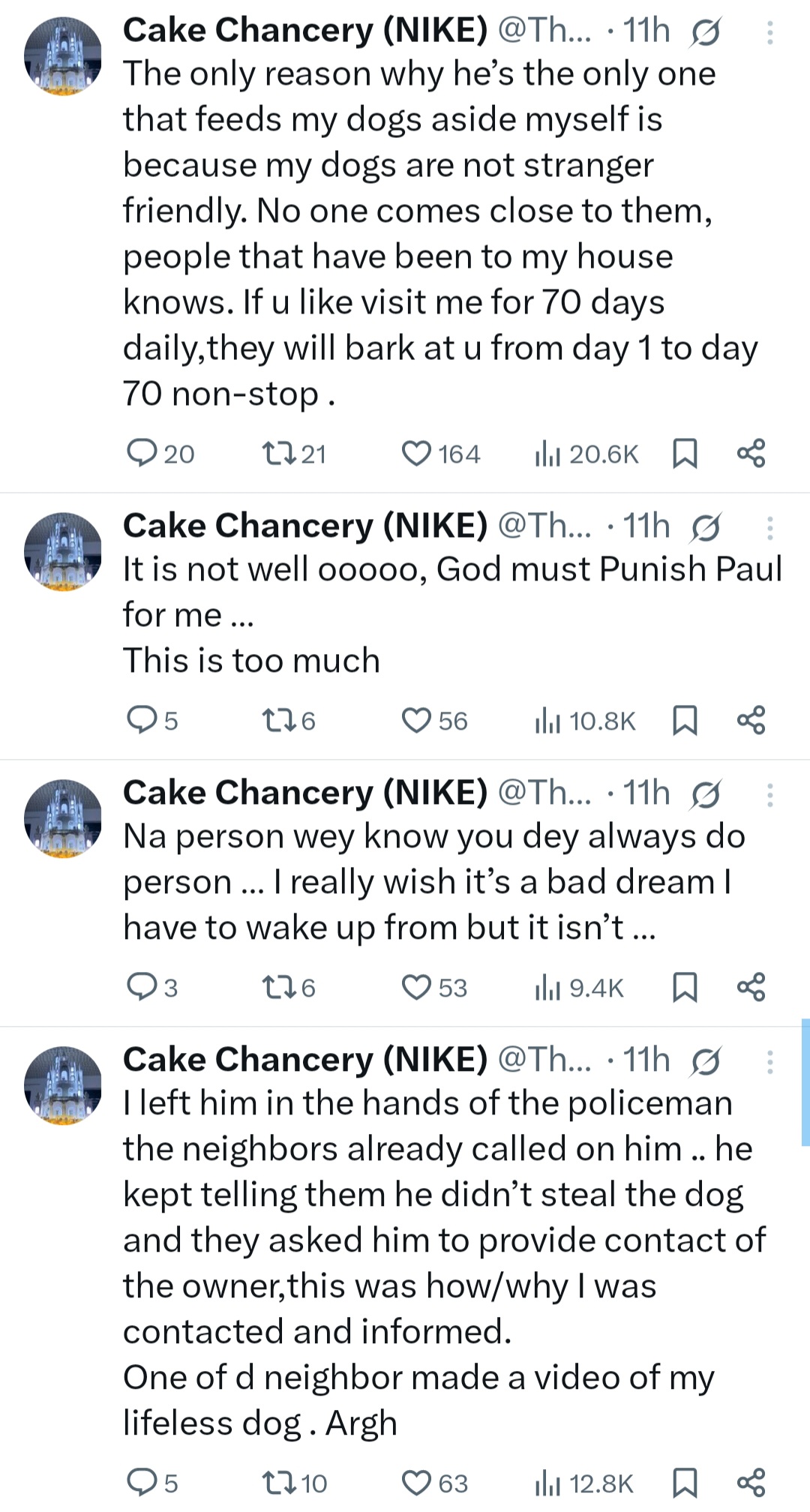The image size is (810, 1512).
Task: Open profile picture on the policeman tweet
Action: click(x=63, y=1085)
